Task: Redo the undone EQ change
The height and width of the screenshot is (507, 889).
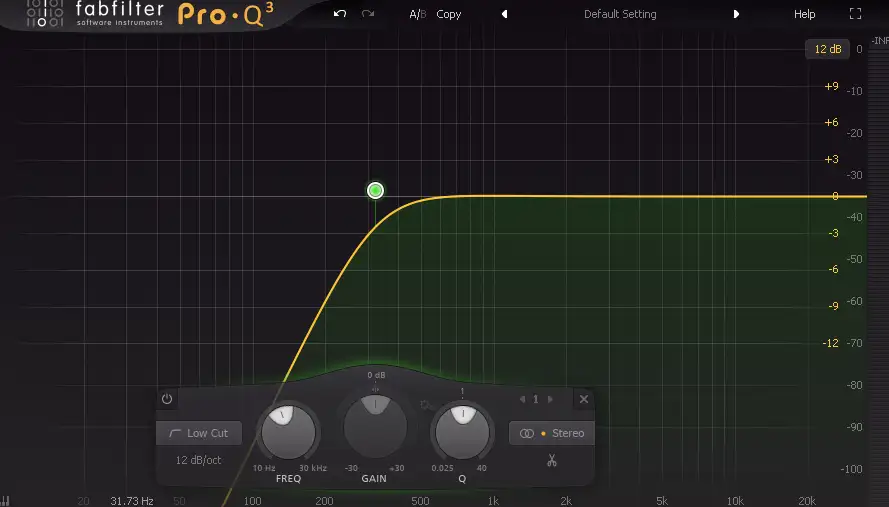Action: (368, 14)
